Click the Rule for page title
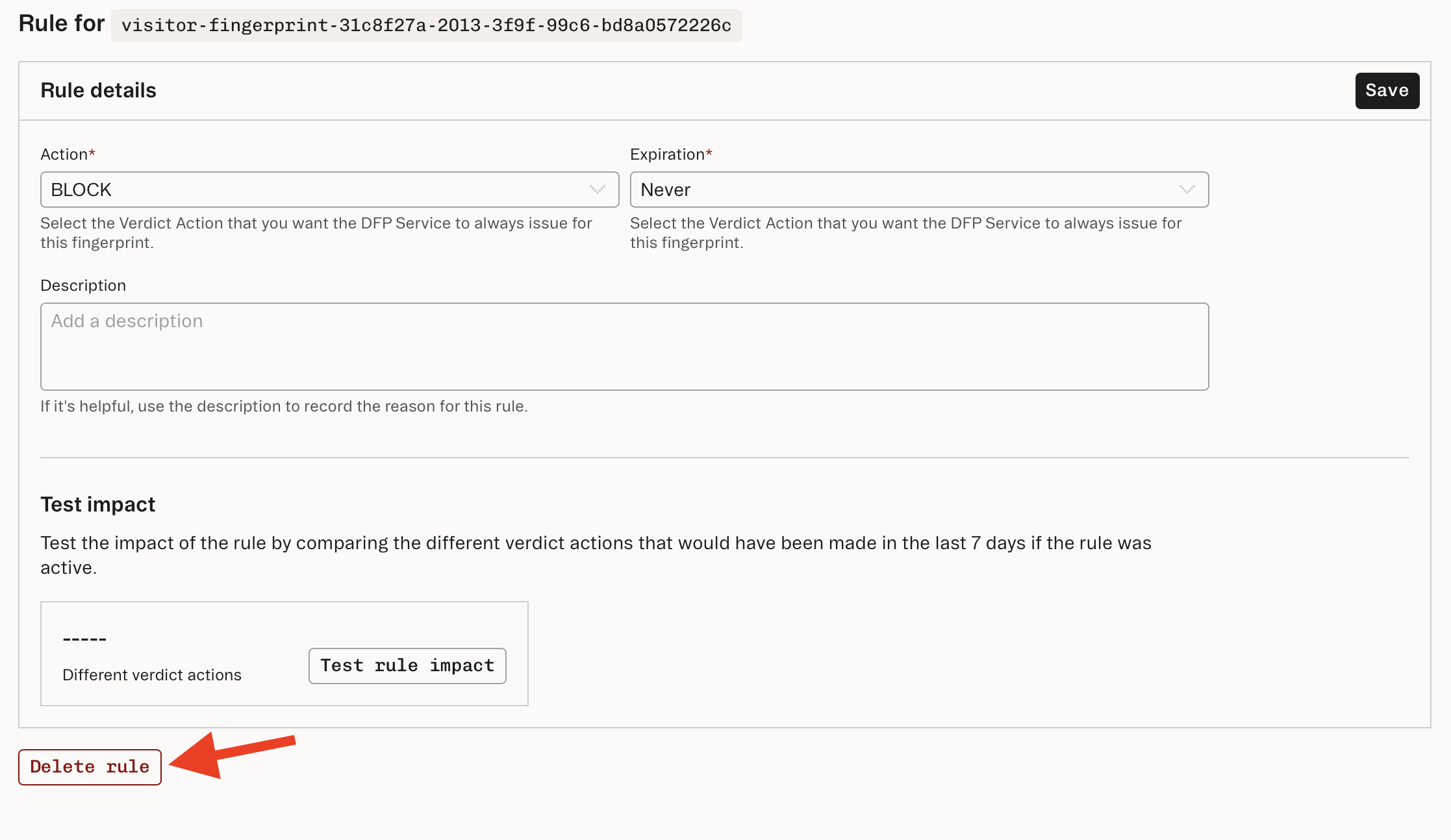 pyautogui.click(x=62, y=23)
